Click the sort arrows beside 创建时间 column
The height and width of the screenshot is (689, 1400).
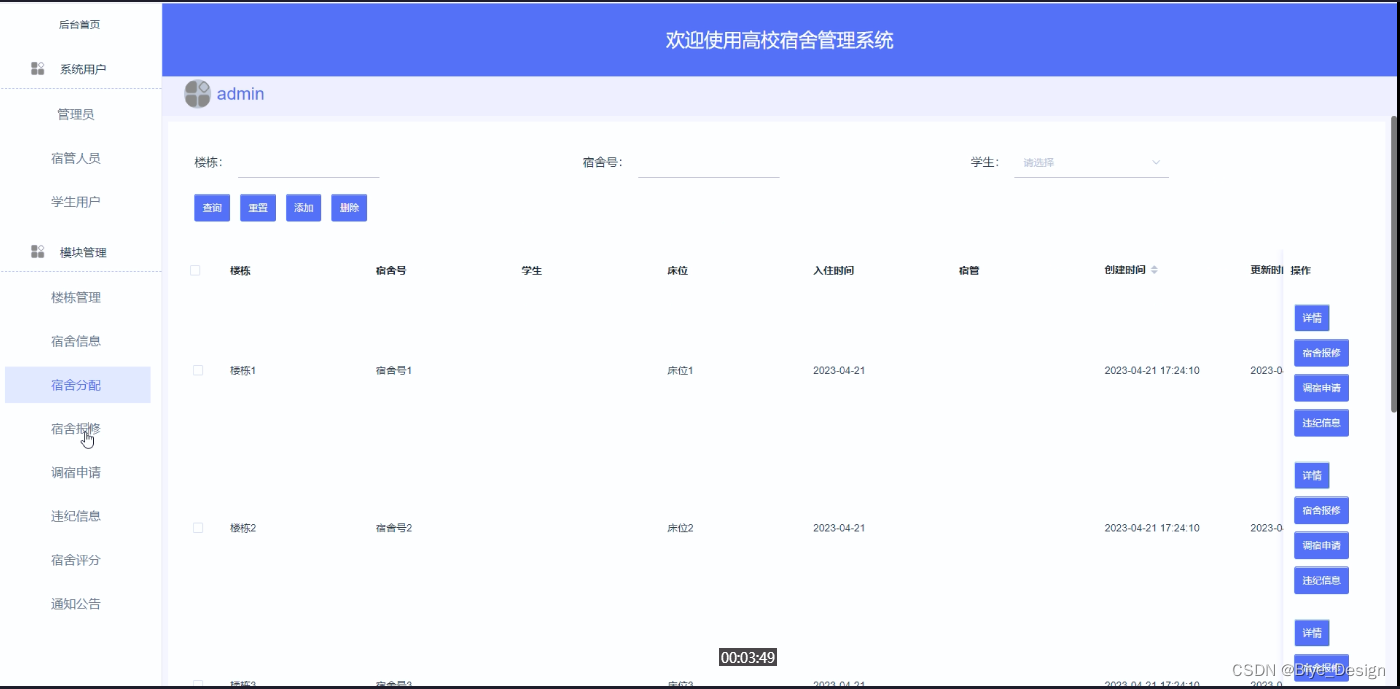pos(1156,270)
